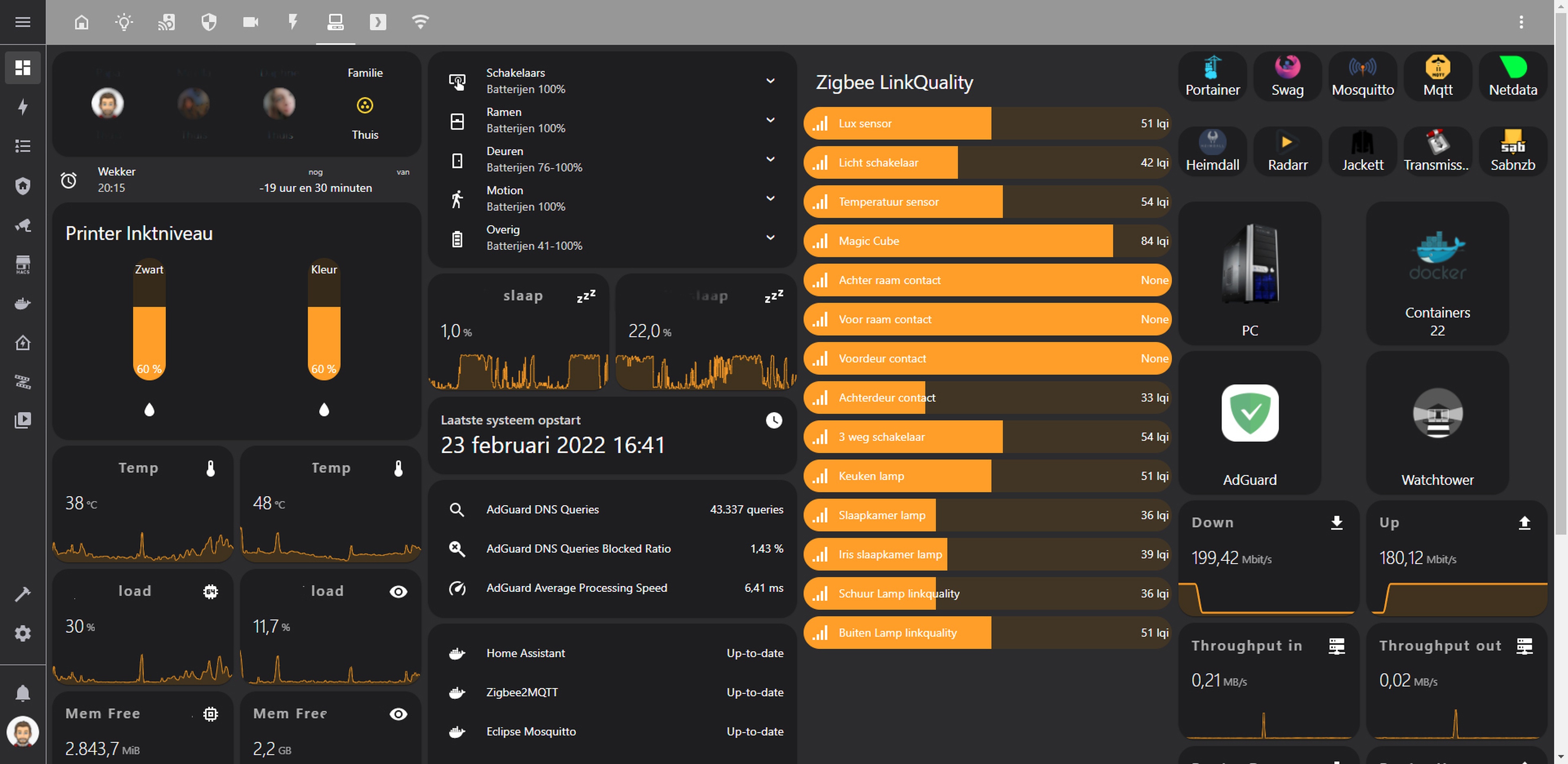The width and height of the screenshot is (1568, 764).
Task: Toggle the eye icon on Mem Free card
Action: click(399, 714)
